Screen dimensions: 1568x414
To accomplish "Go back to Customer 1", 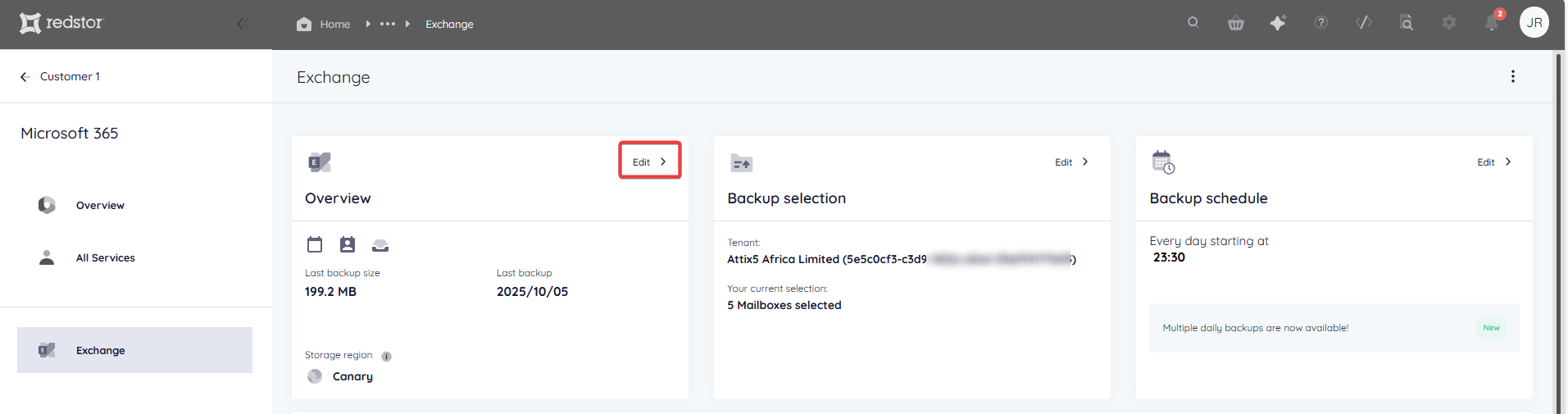I will point(60,76).
